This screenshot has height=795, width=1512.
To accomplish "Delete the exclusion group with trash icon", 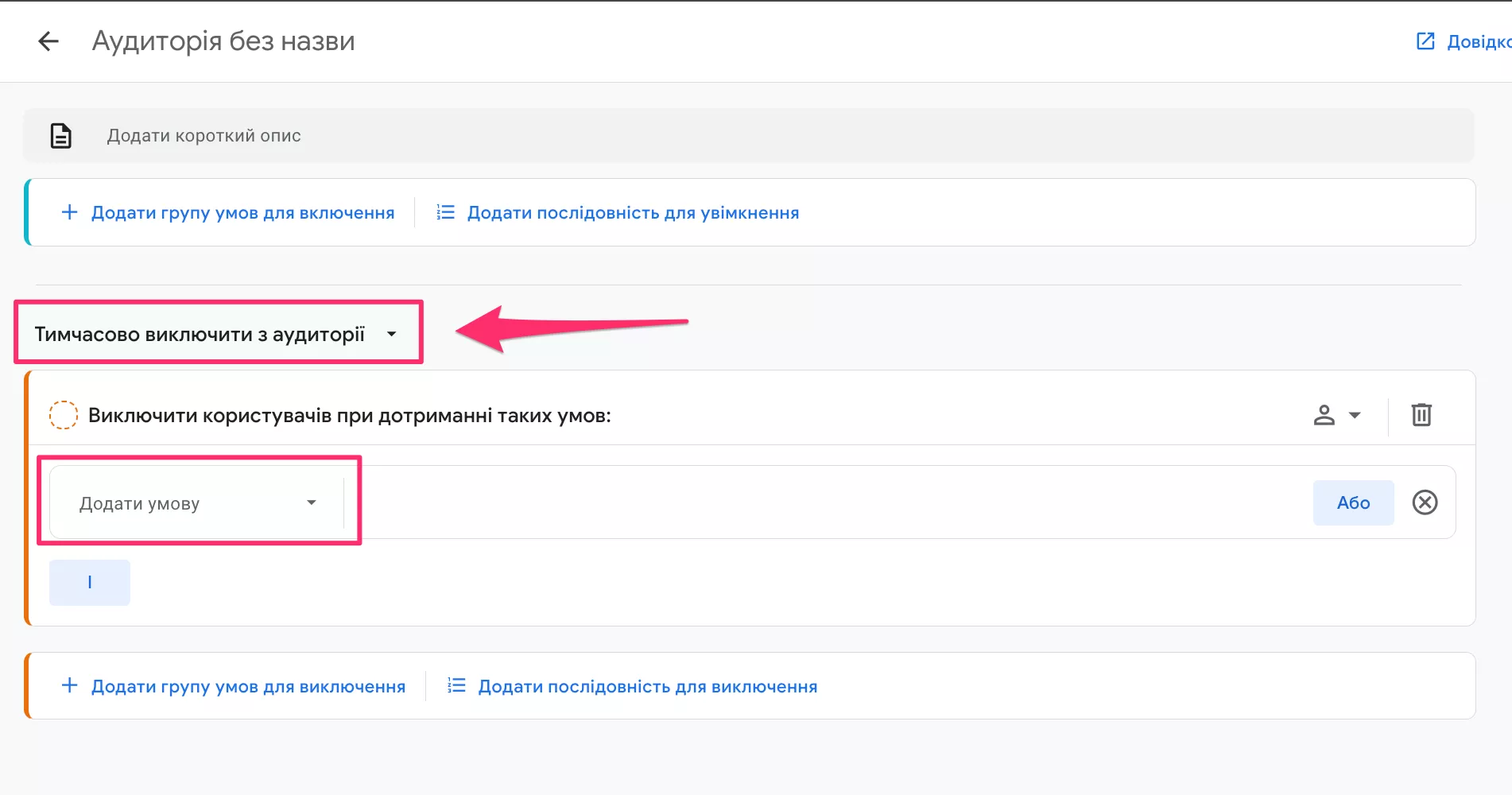I will coord(1421,415).
